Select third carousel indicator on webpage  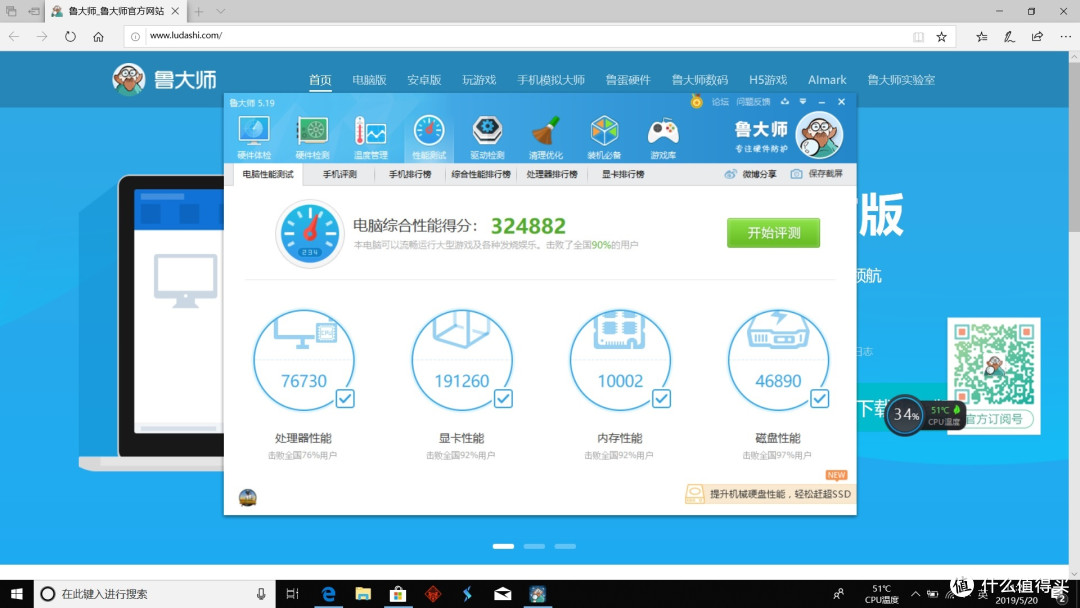pyautogui.click(x=565, y=546)
